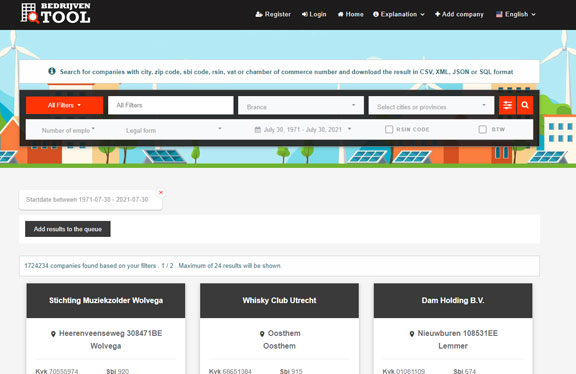Click the All Filters text input

click(170, 105)
